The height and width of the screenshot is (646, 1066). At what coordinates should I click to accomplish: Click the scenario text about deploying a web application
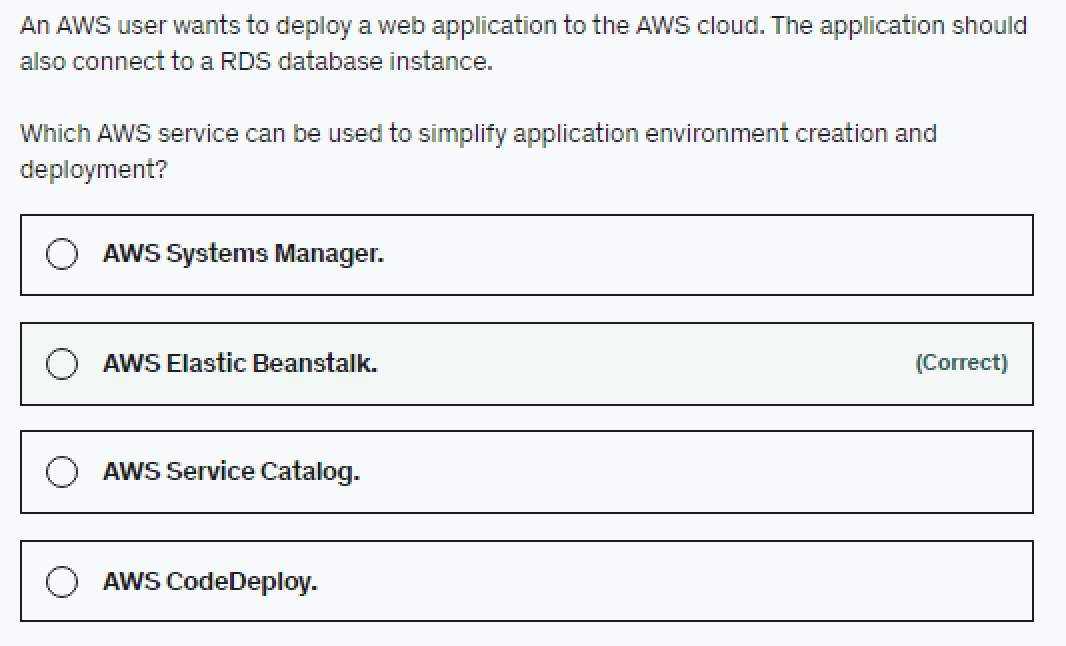pyautogui.click(x=523, y=44)
